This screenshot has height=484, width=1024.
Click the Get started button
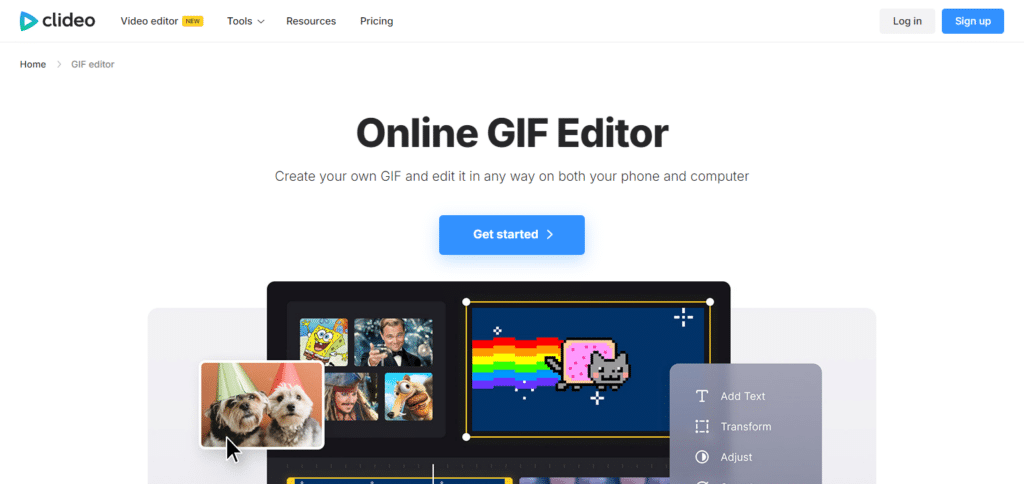click(511, 234)
